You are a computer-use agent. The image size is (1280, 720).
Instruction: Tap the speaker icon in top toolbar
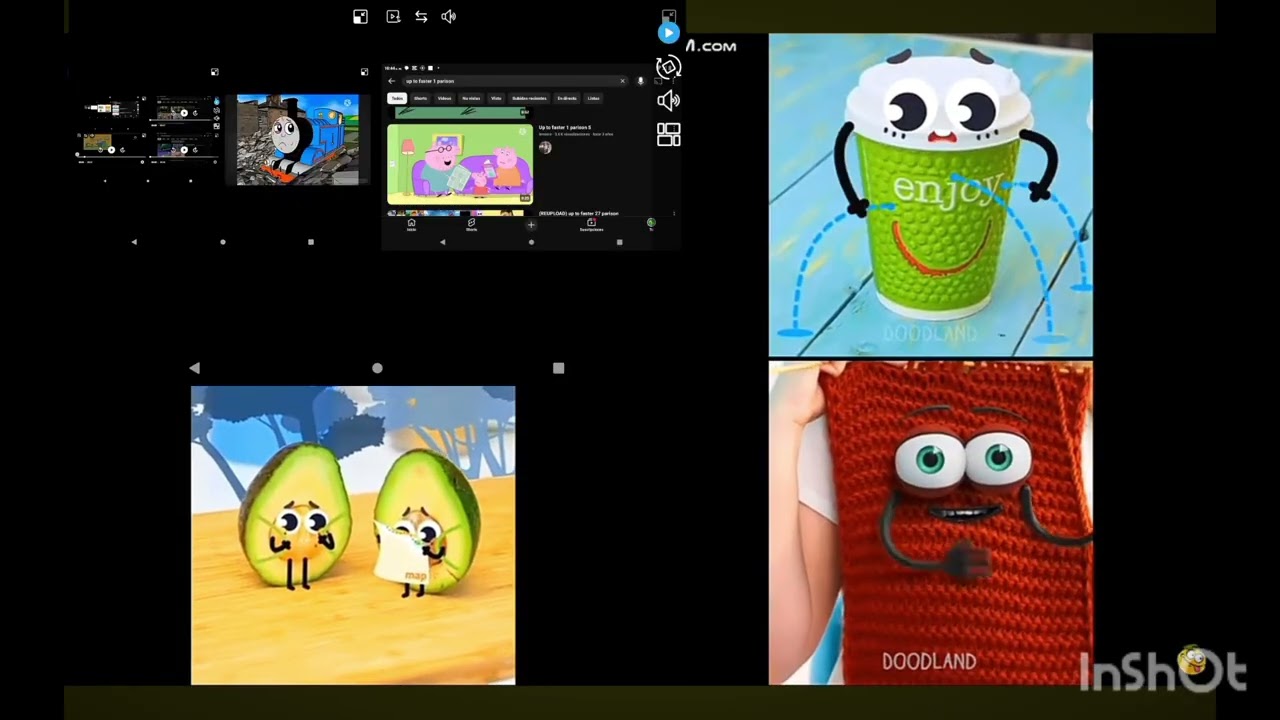[449, 17]
